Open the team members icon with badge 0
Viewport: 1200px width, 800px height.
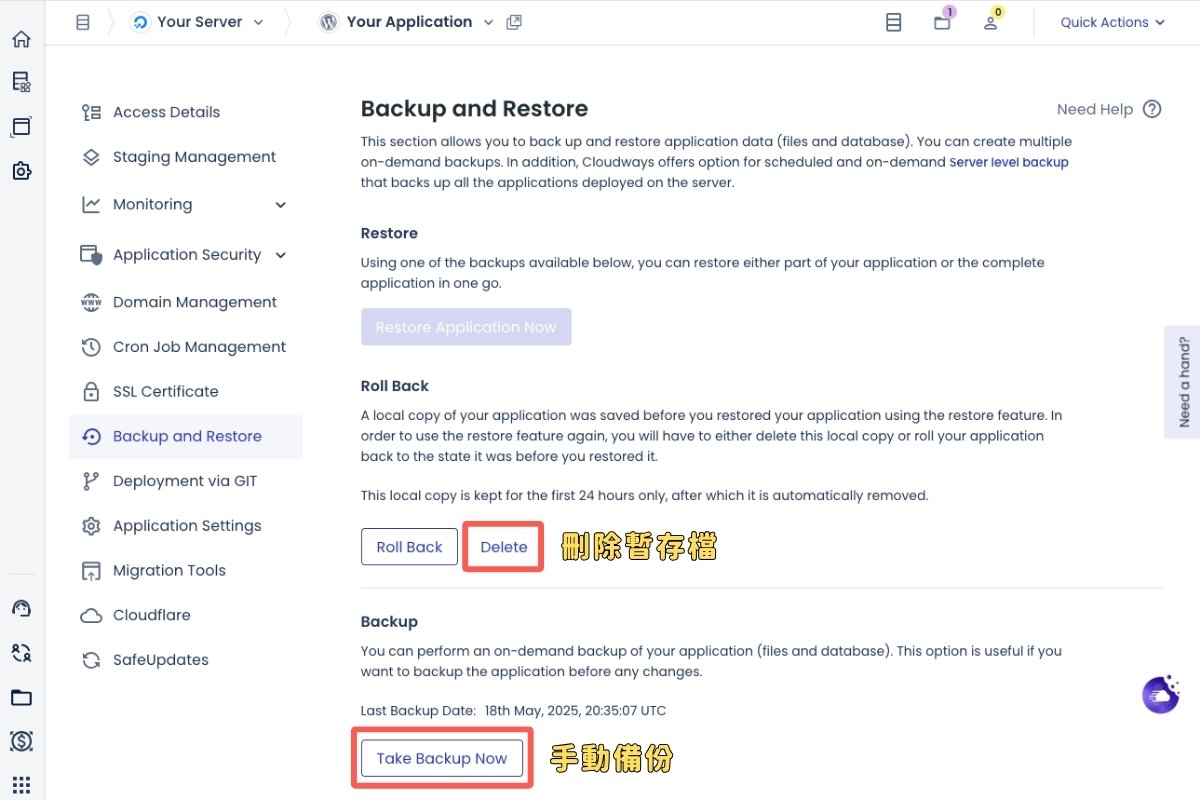coord(990,22)
